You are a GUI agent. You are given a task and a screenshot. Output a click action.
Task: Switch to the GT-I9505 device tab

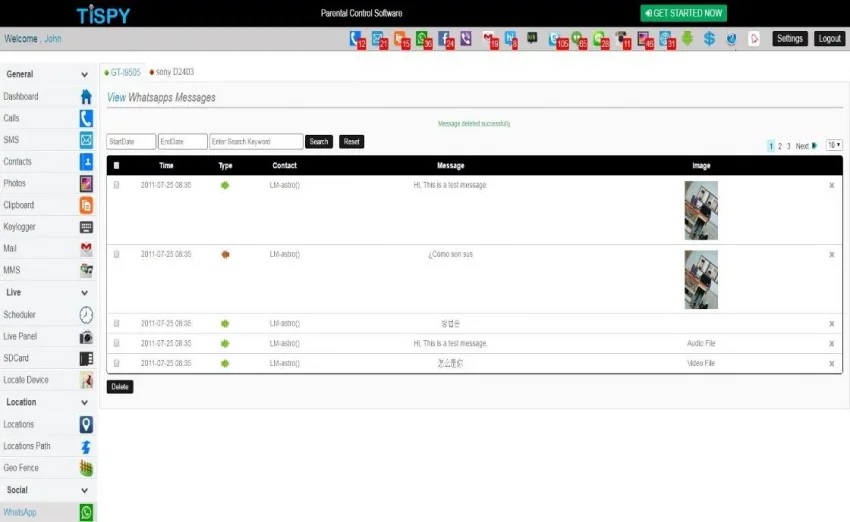point(123,72)
